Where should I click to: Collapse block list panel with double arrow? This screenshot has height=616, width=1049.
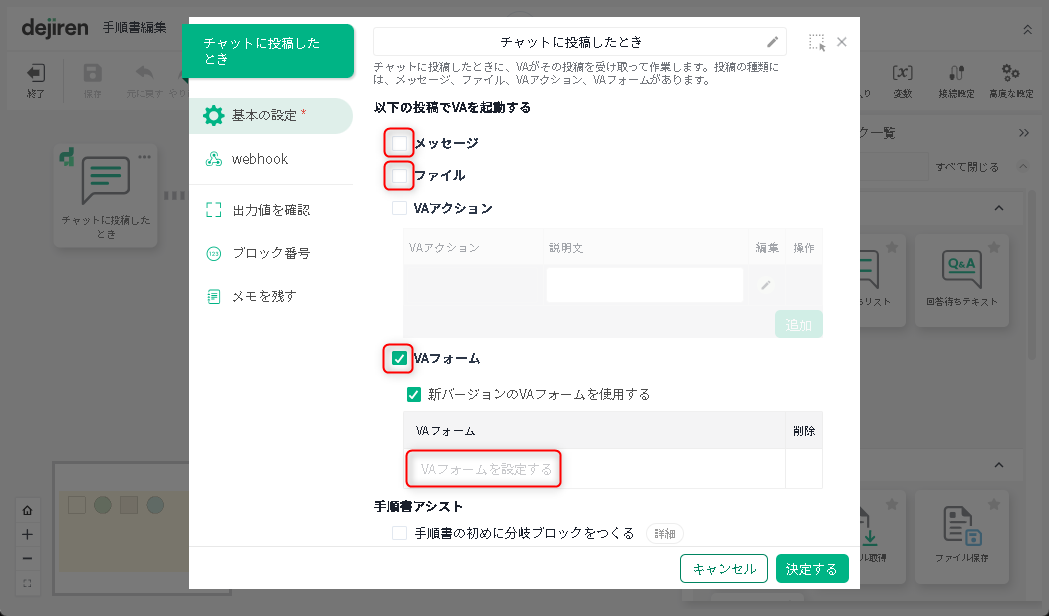pos(1023,133)
